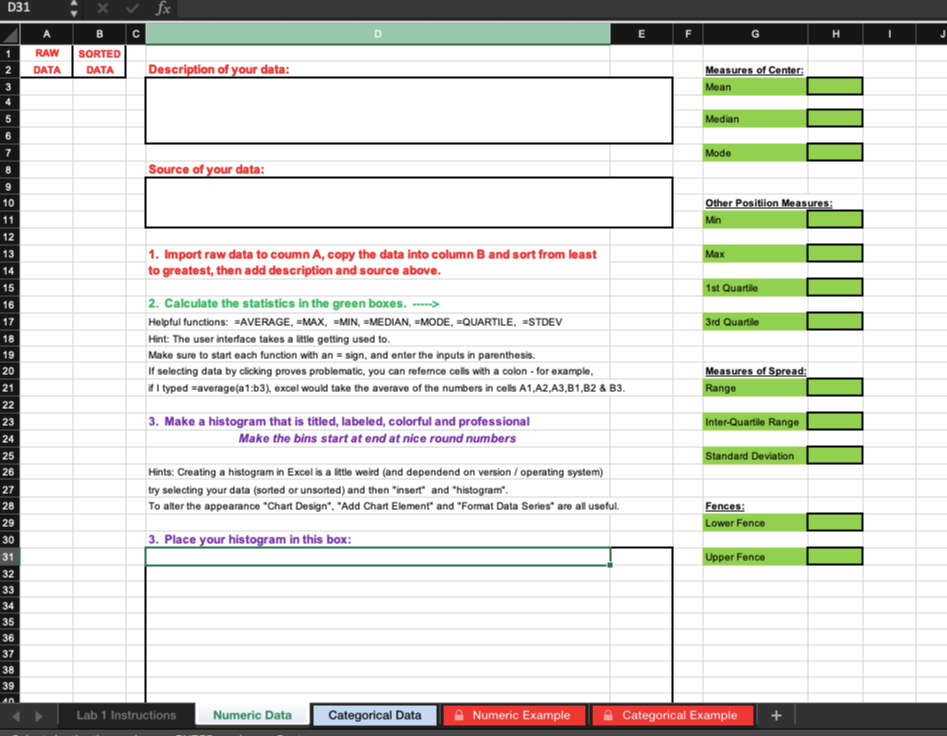Click 'Other Positiion Measures:' heading

[768, 203]
